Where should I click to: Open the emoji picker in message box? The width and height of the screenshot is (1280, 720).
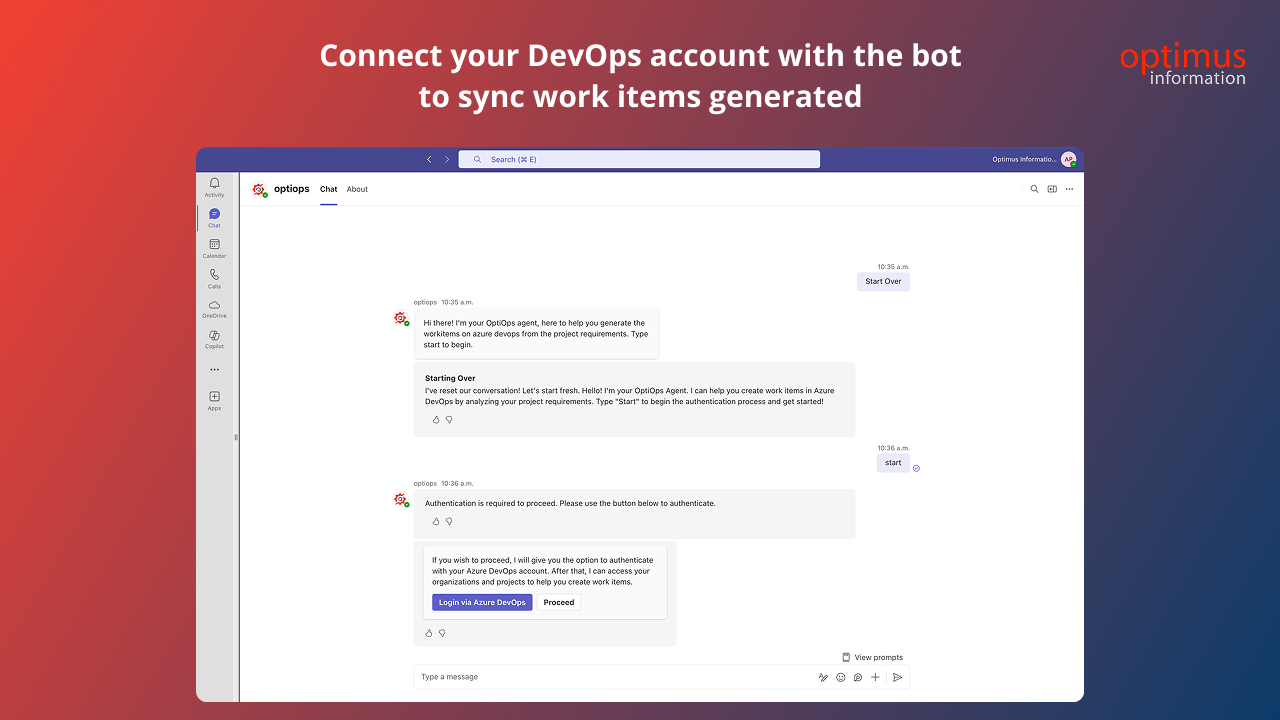(841, 677)
